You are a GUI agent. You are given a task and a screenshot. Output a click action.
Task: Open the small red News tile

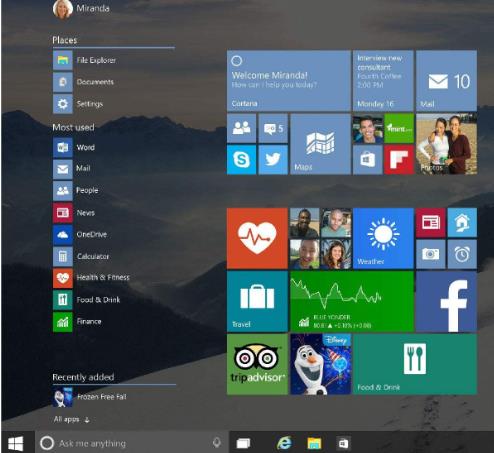click(430, 222)
